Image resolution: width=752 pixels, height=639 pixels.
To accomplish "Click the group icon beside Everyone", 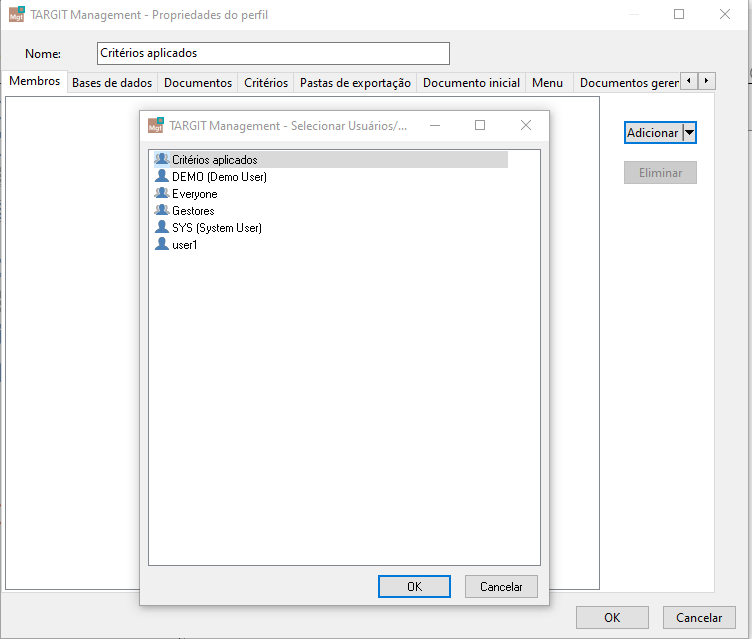I will [x=162, y=193].
